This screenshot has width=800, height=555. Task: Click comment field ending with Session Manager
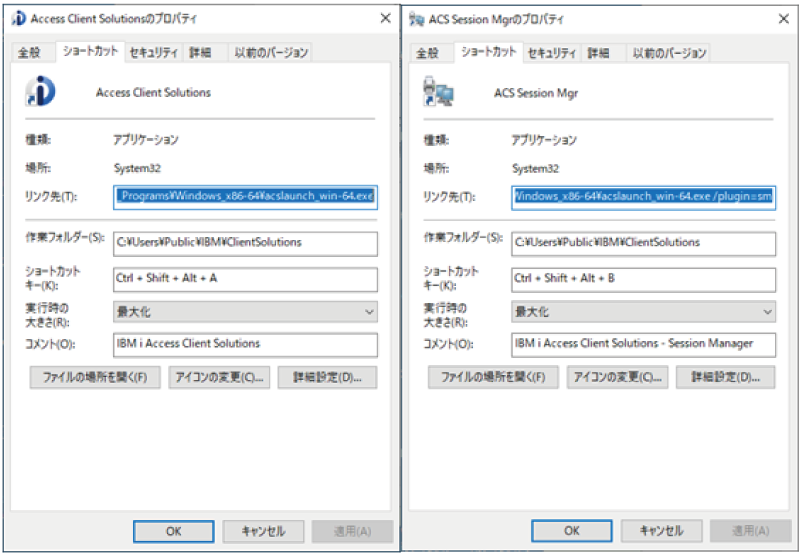(643, 345)
